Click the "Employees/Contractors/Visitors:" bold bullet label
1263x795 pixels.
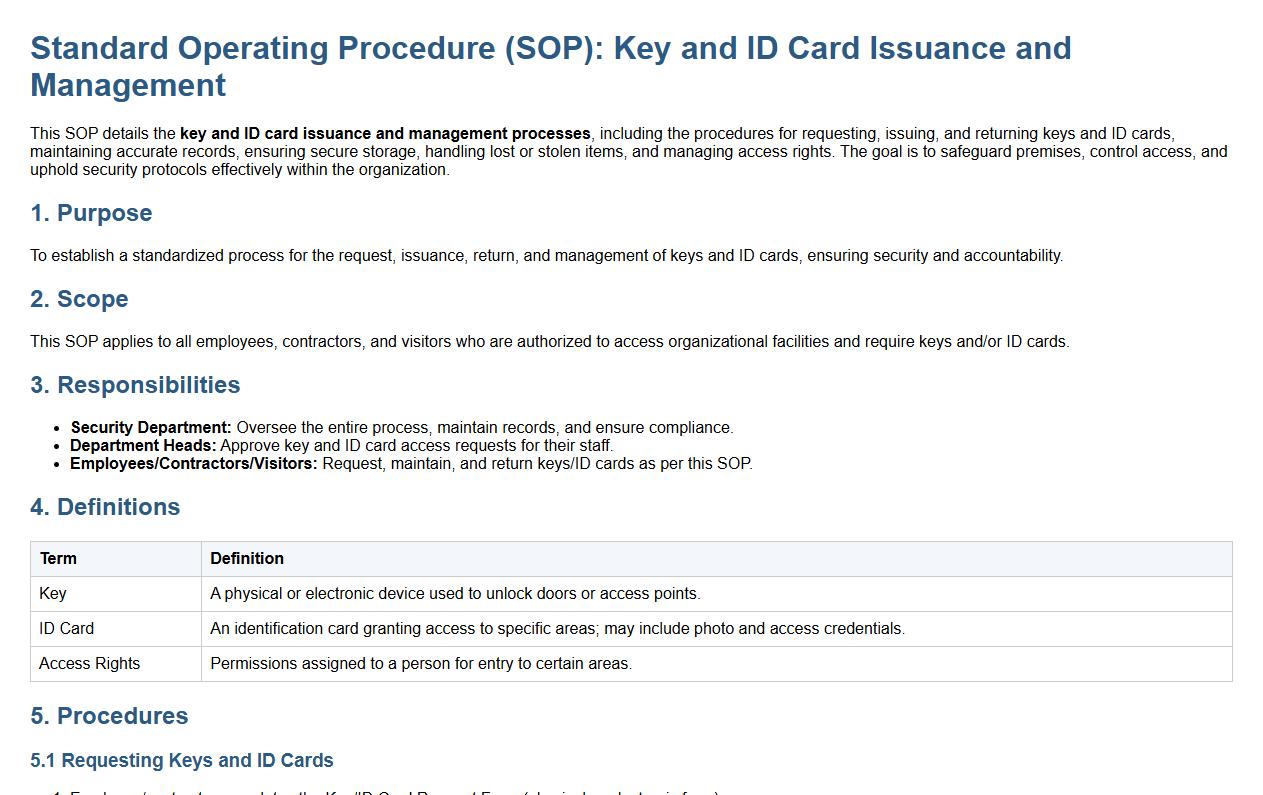[x=194, y=464]
